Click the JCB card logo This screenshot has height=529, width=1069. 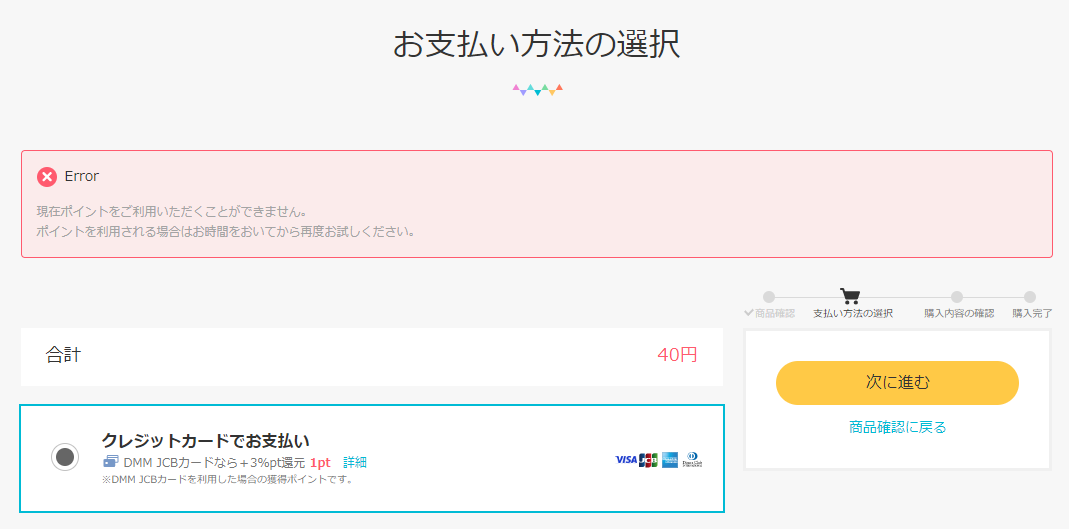click(648, 460)
